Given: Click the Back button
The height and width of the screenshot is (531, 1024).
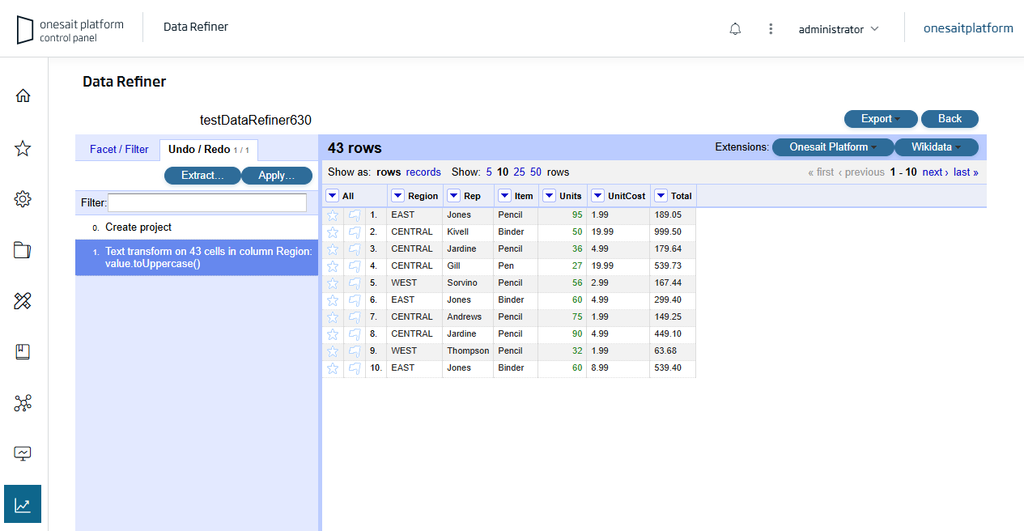Looking at the screenshot, I should [949, 119].
